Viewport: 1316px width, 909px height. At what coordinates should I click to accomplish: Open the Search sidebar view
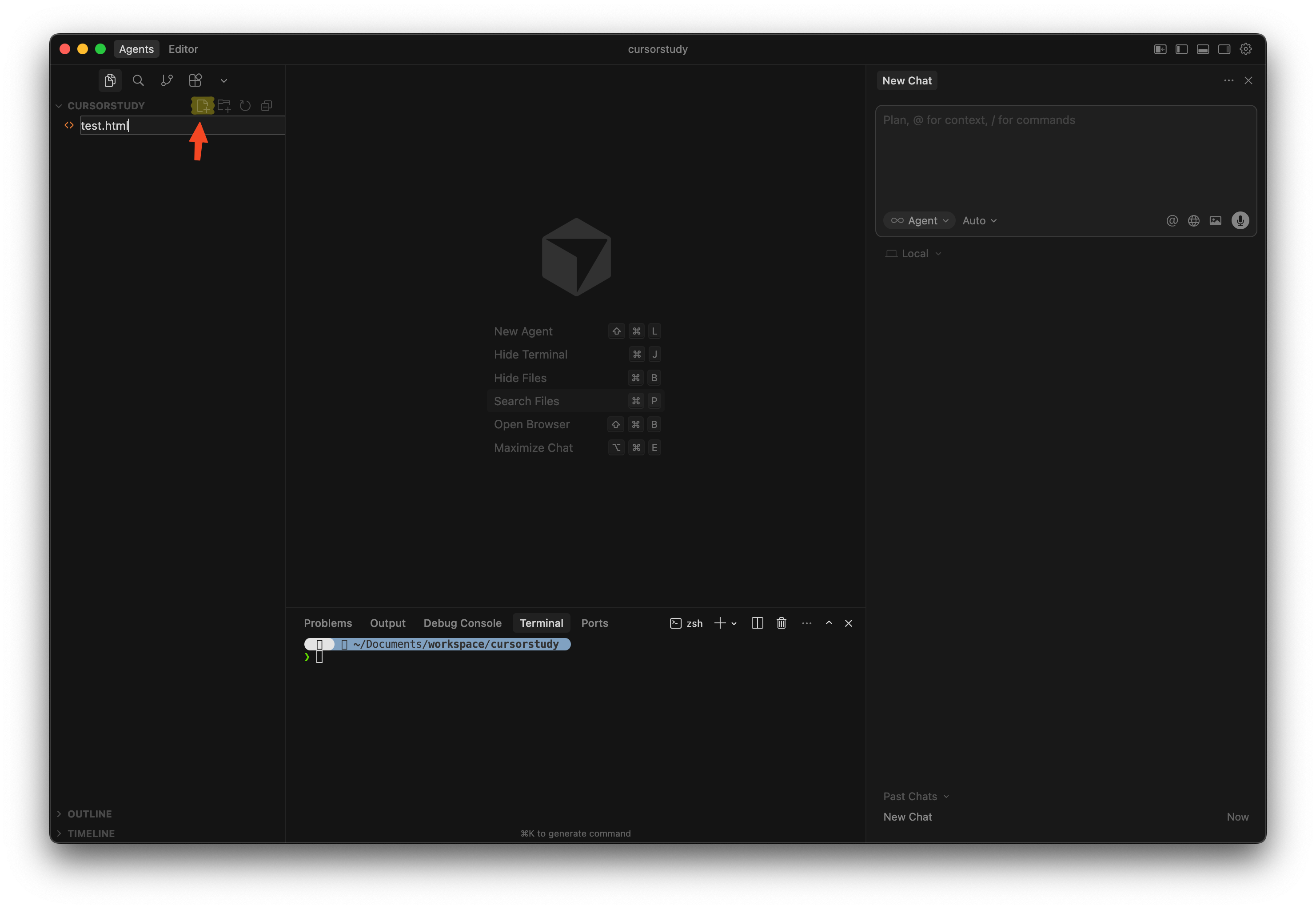[138, 80]
